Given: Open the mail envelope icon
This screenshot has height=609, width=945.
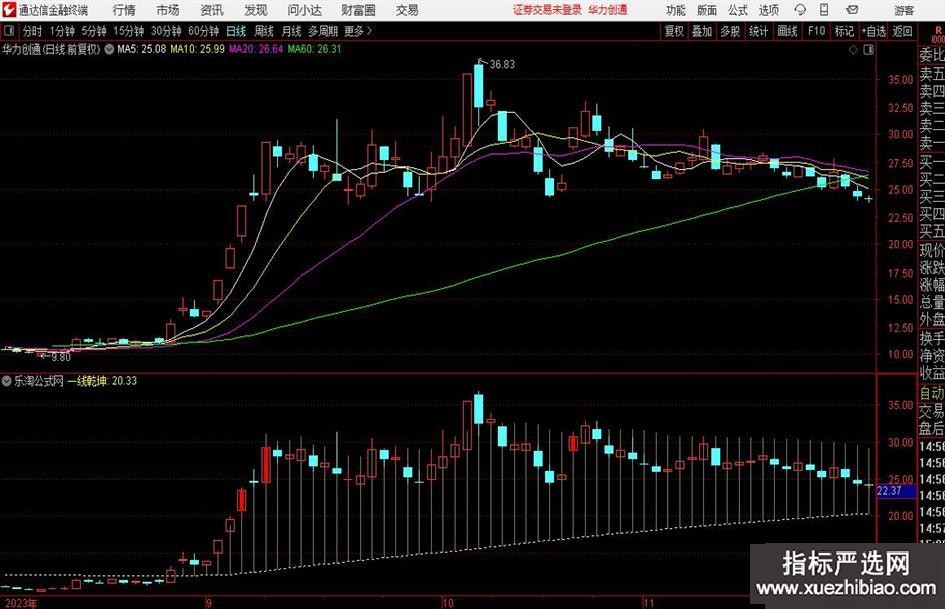Looking at the screenshot, I should [x=852, y=10].
